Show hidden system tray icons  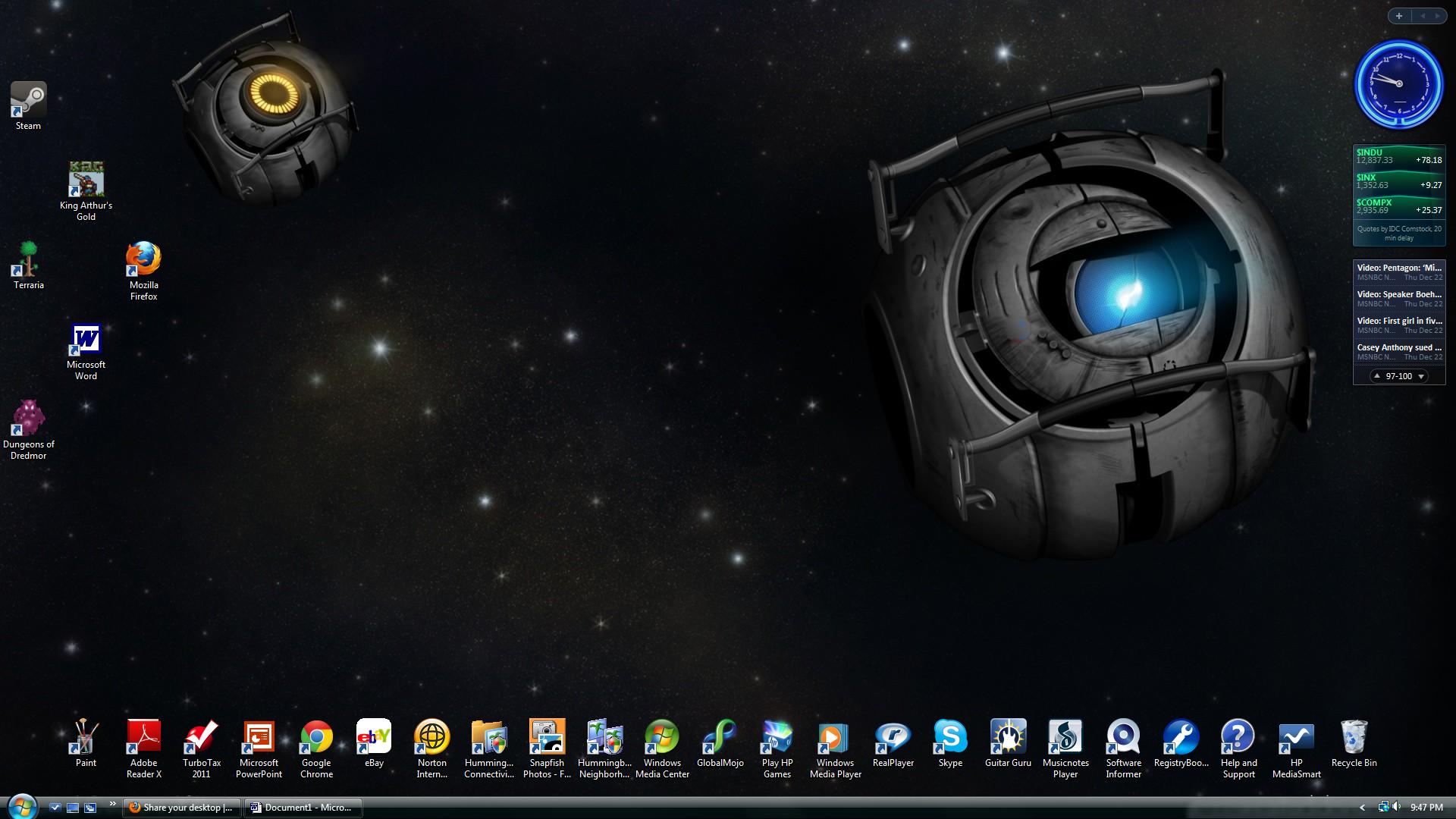coord(1362,808)
